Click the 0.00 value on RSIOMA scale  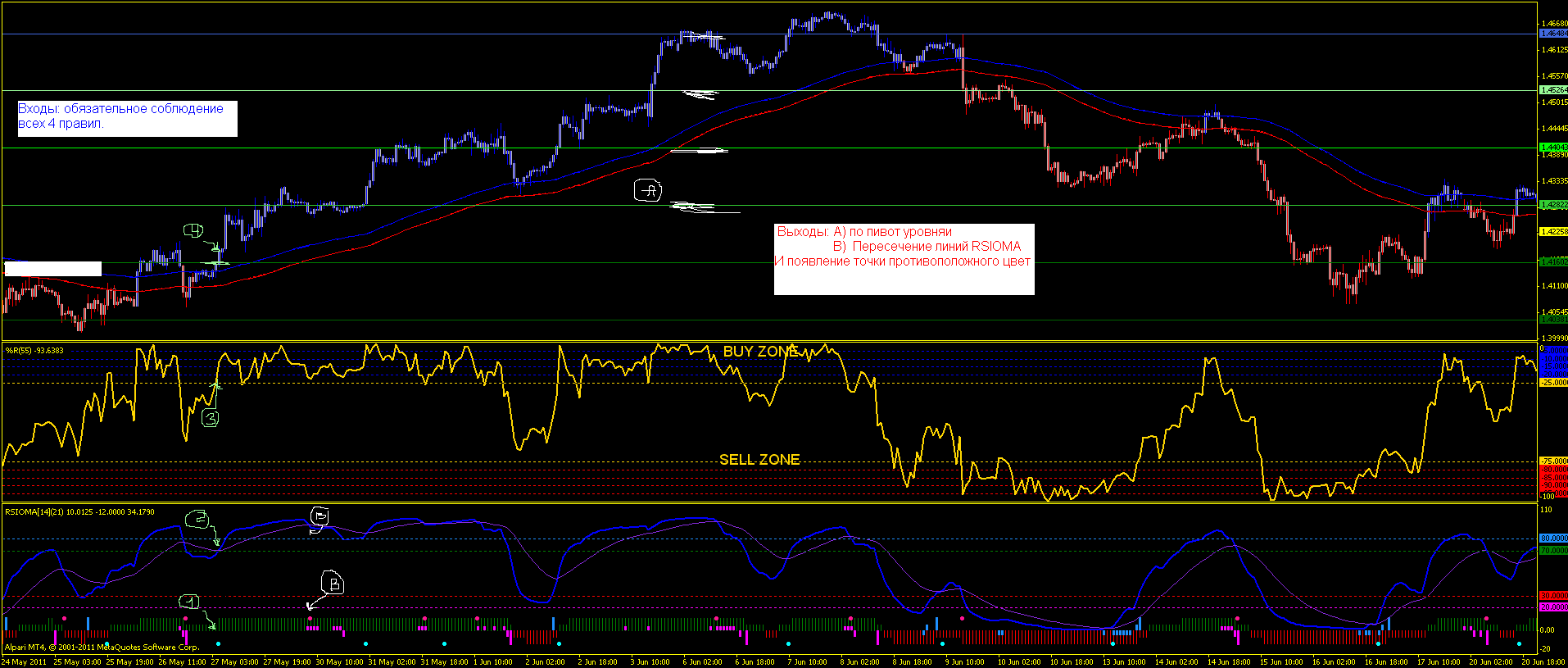coord(1548,630)
